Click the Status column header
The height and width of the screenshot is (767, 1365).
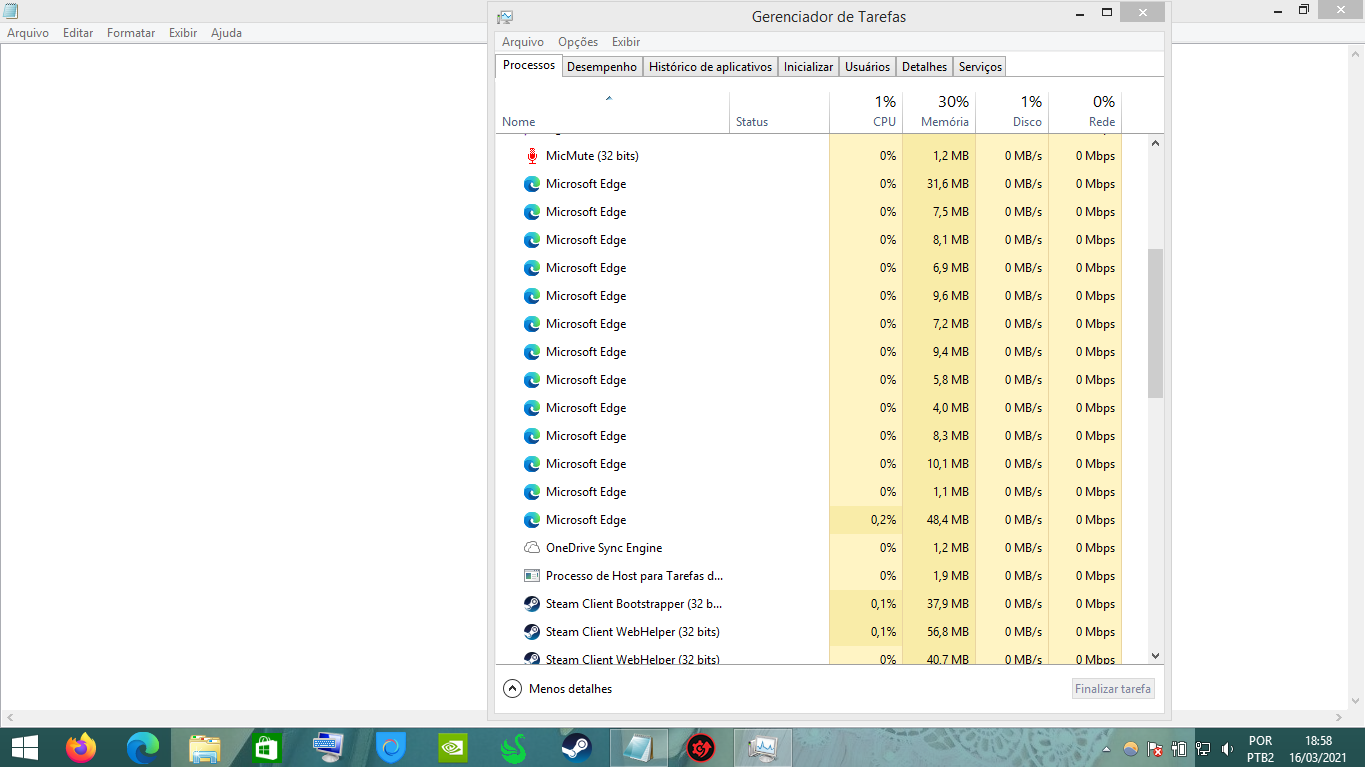[779, 112]
